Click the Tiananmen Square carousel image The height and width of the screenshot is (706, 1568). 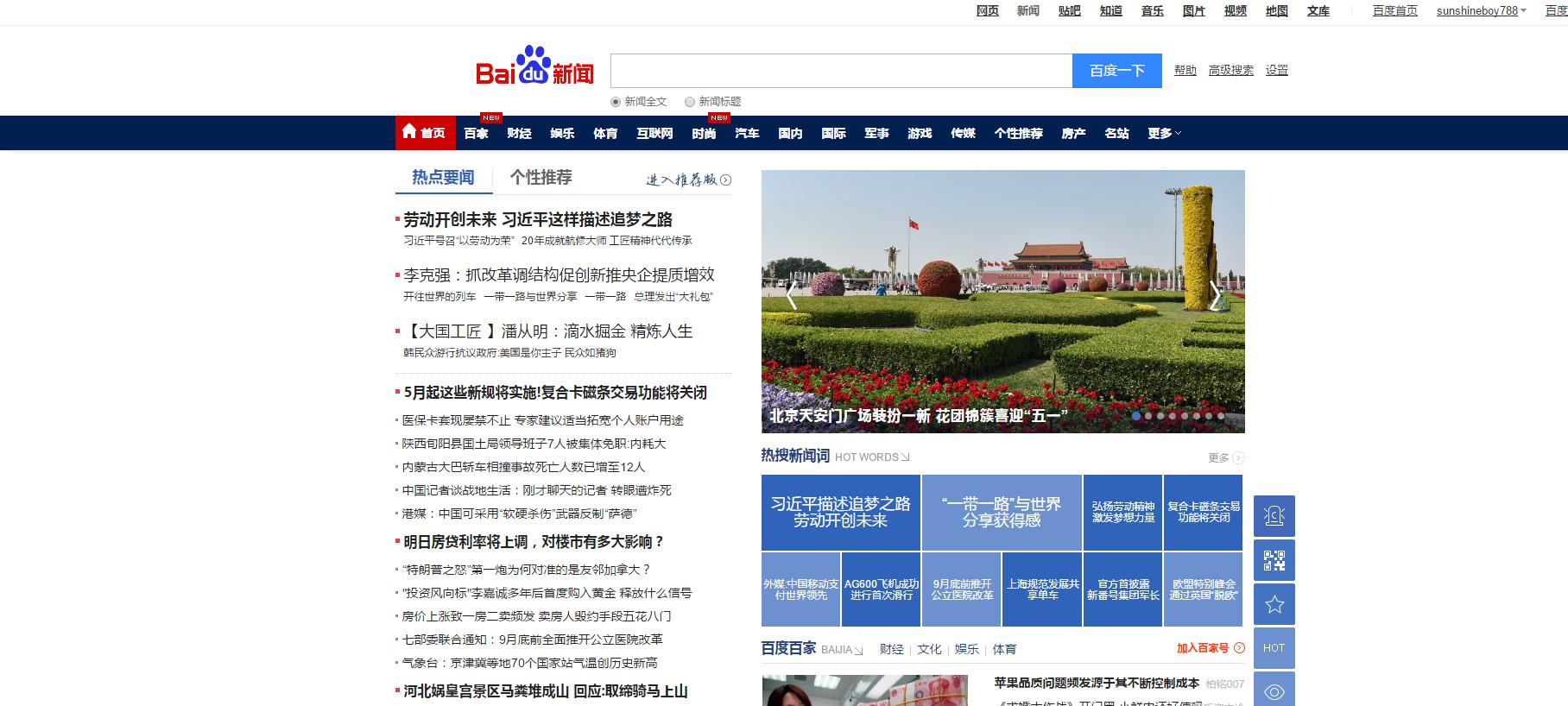1002,301
